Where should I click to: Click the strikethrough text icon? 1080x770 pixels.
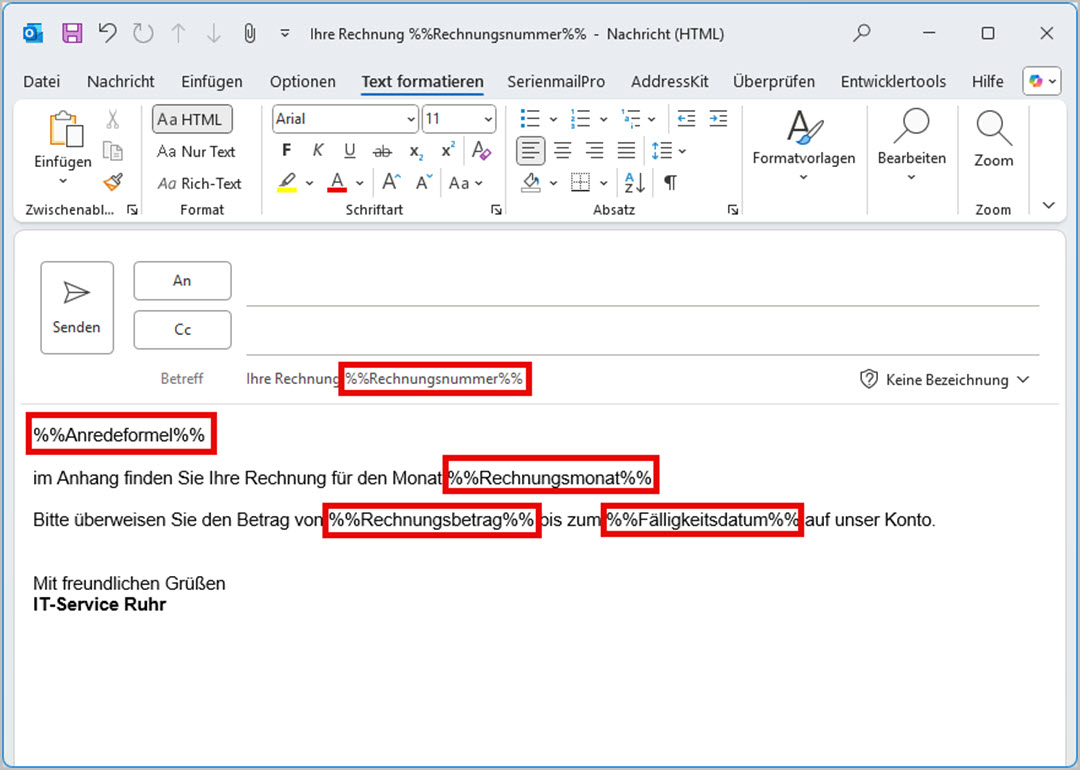382,151
